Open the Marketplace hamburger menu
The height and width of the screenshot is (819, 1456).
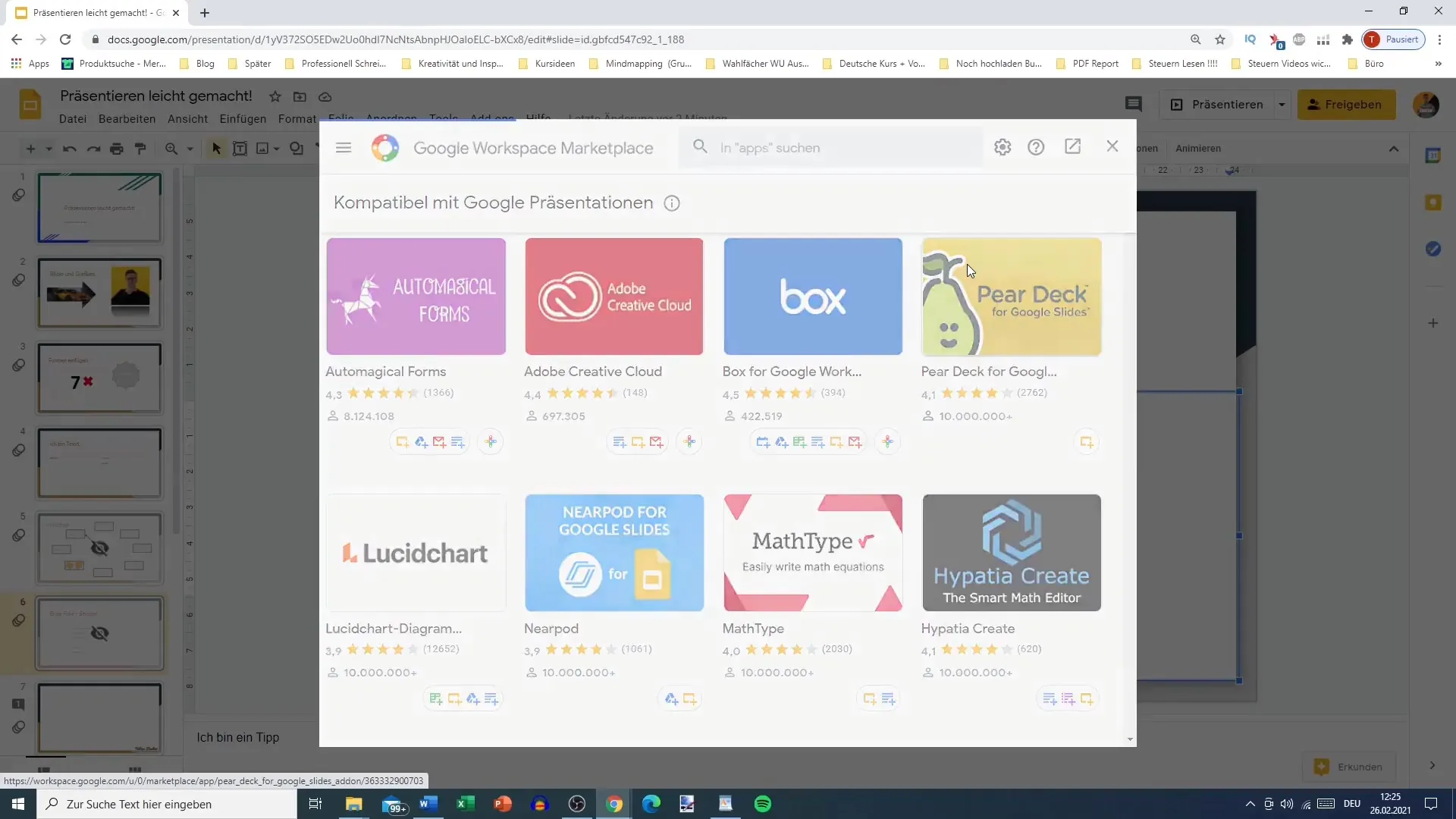point(344,148)
